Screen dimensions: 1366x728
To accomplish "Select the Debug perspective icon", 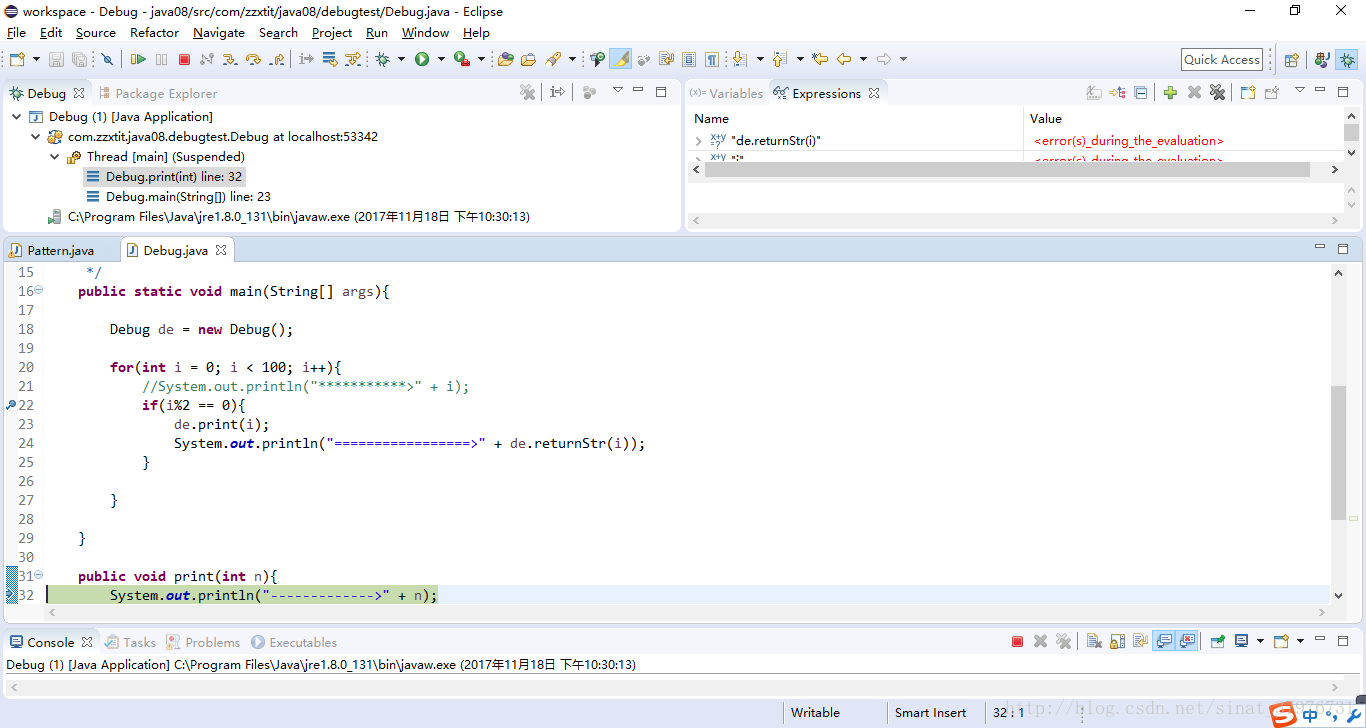I will point(1347,60).
